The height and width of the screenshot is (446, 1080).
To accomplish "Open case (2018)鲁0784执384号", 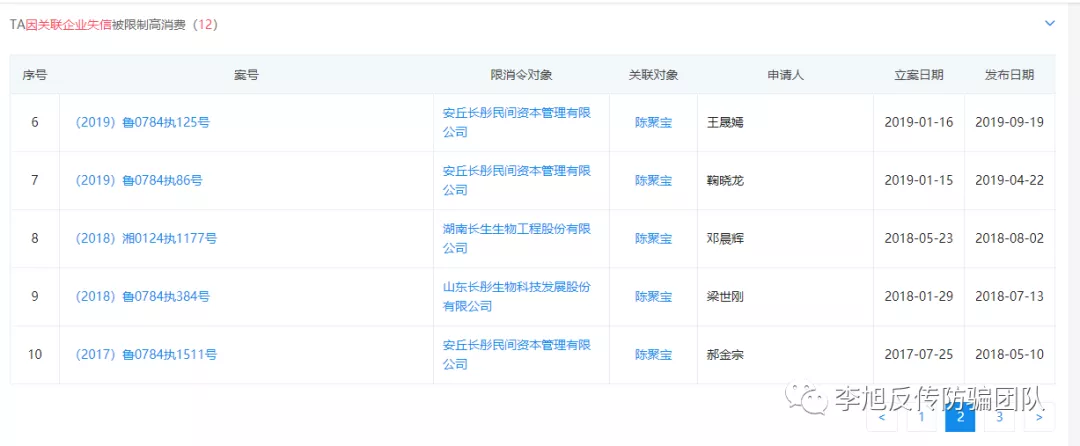I will pos(143,297).
